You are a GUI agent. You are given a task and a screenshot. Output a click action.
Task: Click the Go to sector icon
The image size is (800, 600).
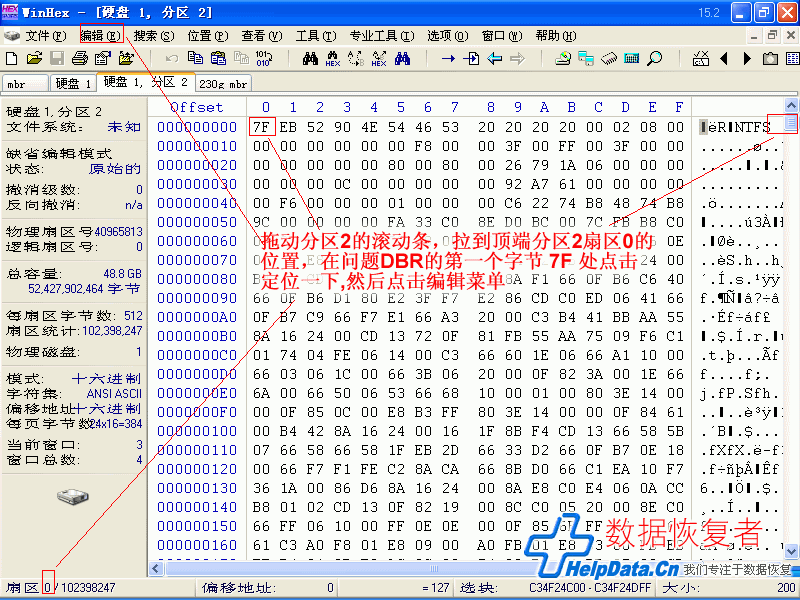(x=471, y=59)
